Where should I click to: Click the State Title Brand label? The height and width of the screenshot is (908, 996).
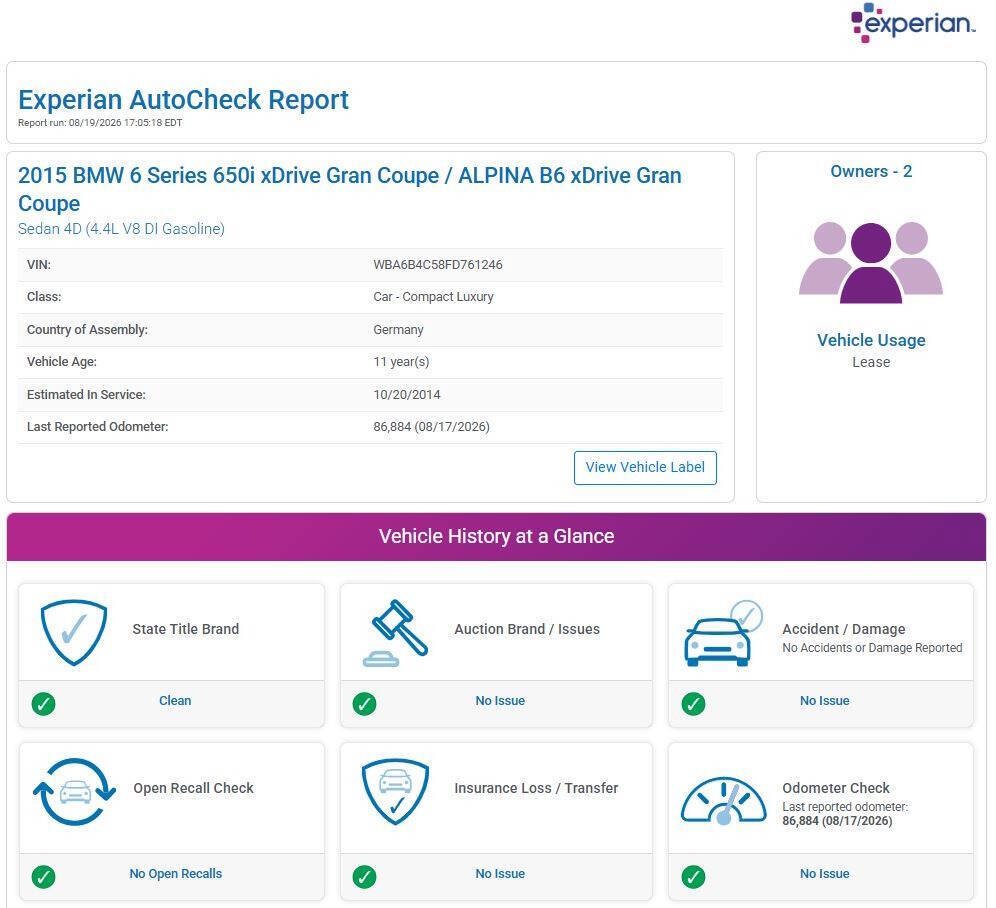coord(185,629)
